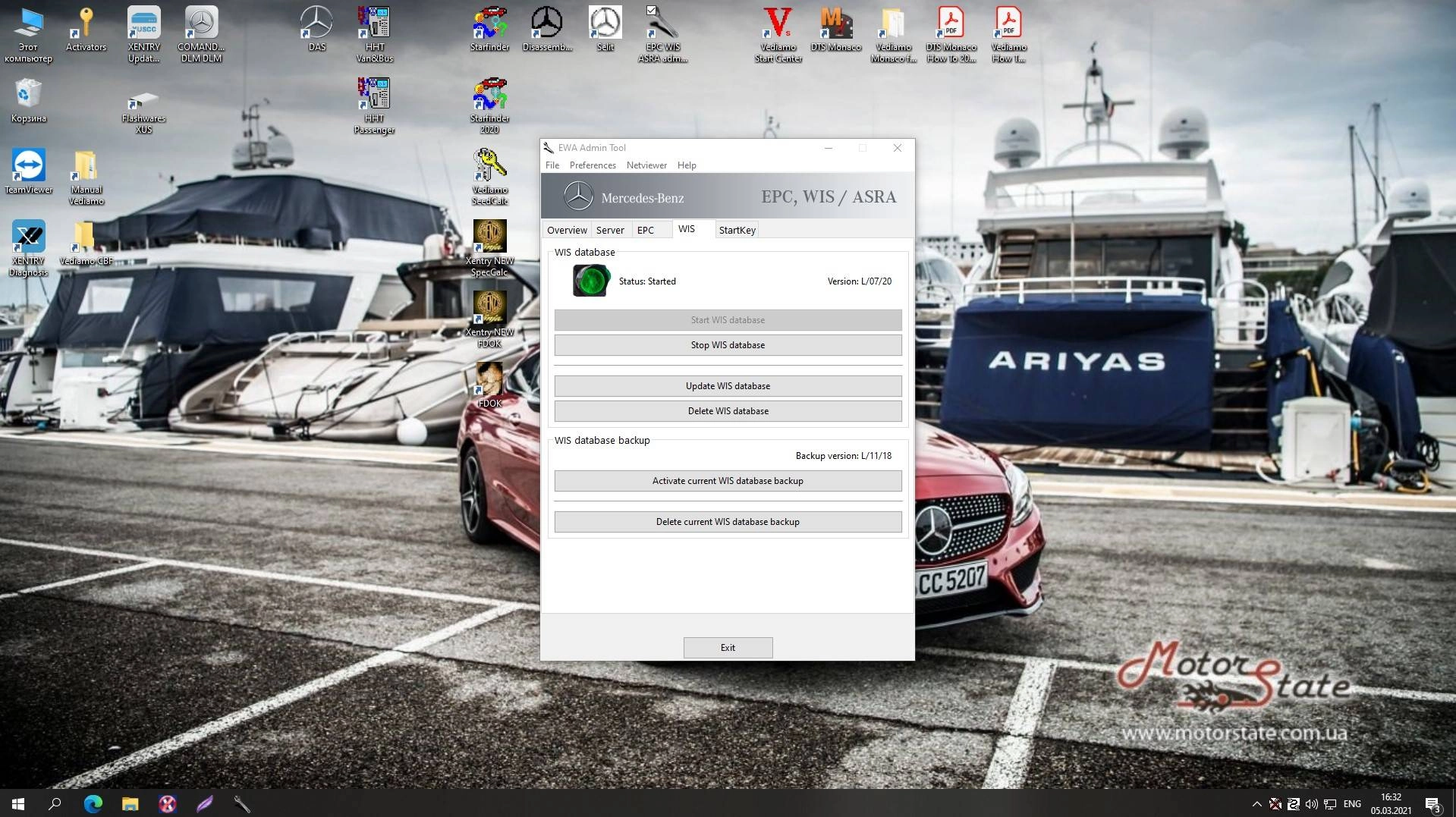Viewport: 1456px width, 817px height.
Task: Close the EWA Admin Tool window
Action: tap(897, 148)
